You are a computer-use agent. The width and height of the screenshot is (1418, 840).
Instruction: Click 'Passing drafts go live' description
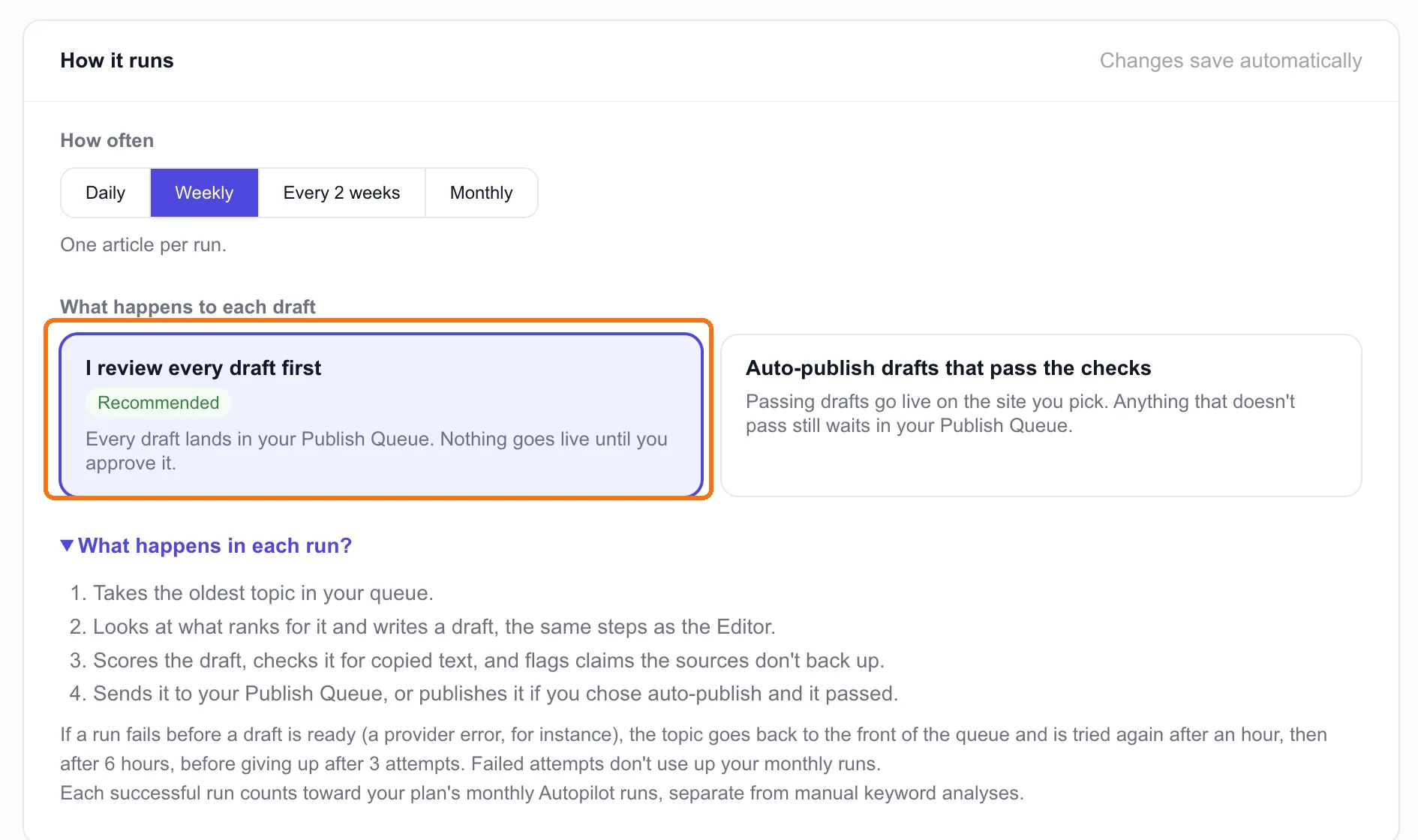(x=1020, y=413)
